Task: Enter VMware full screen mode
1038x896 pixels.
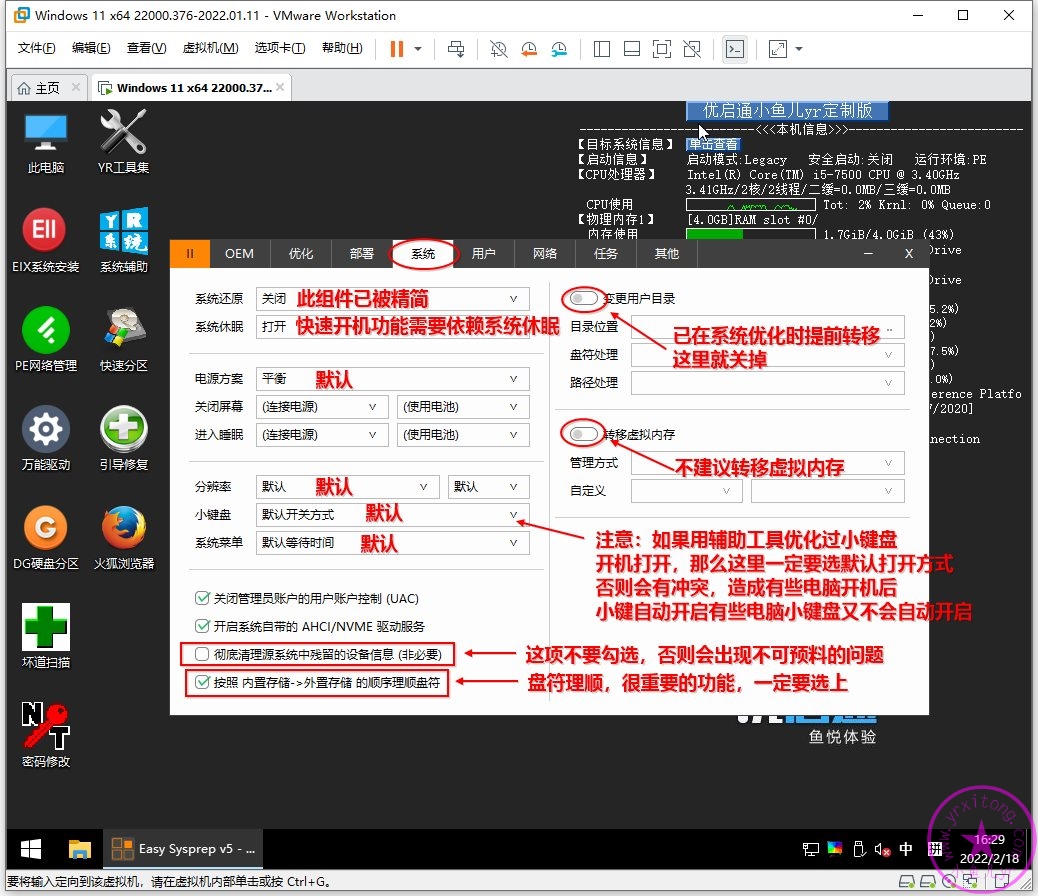Action: (662, 49)
